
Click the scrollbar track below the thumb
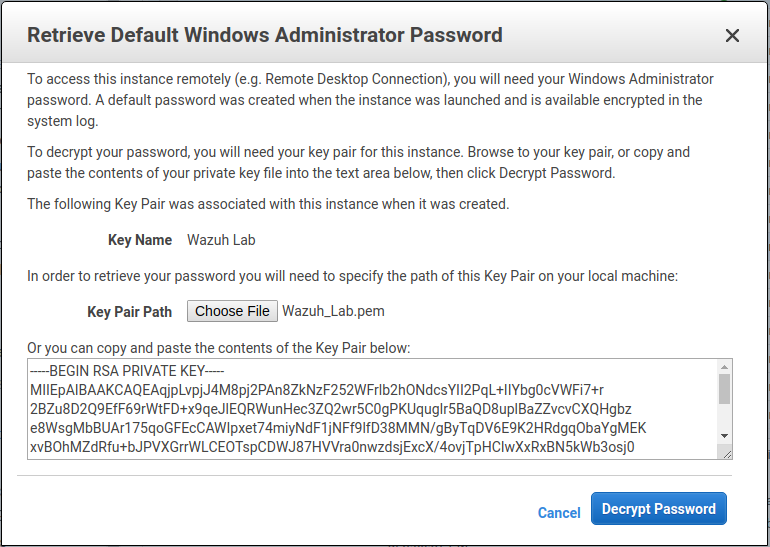point(724,417)
